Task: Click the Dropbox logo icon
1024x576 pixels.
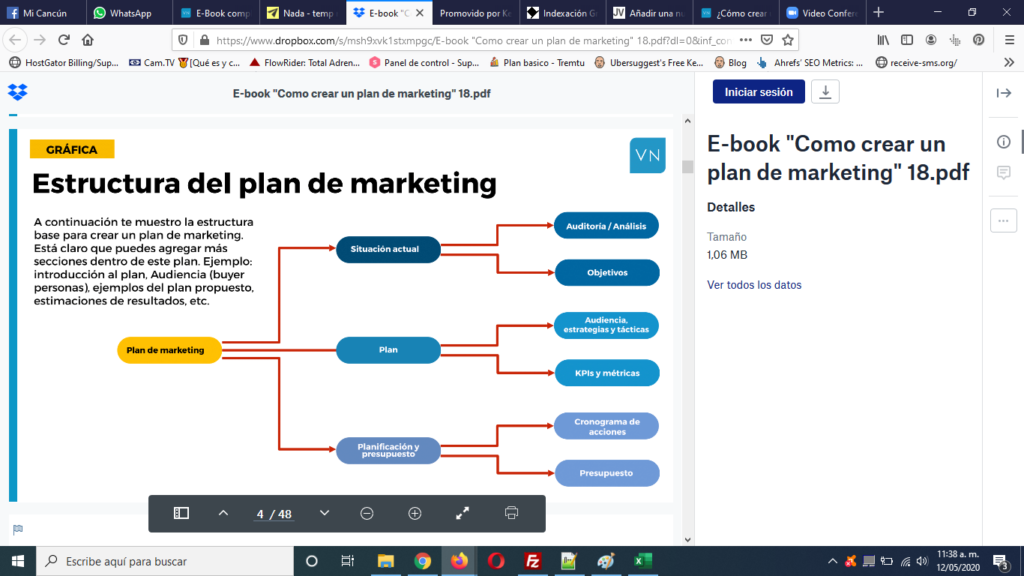Action: 17,93
